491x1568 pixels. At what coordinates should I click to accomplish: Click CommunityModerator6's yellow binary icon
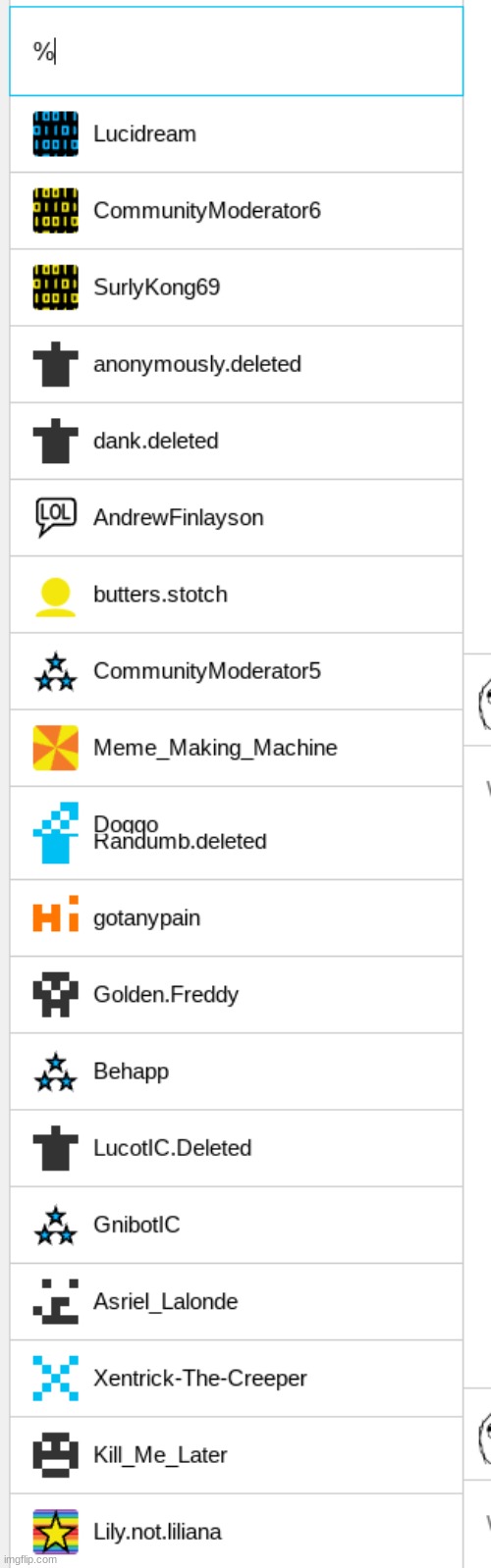tap(55, 210)
